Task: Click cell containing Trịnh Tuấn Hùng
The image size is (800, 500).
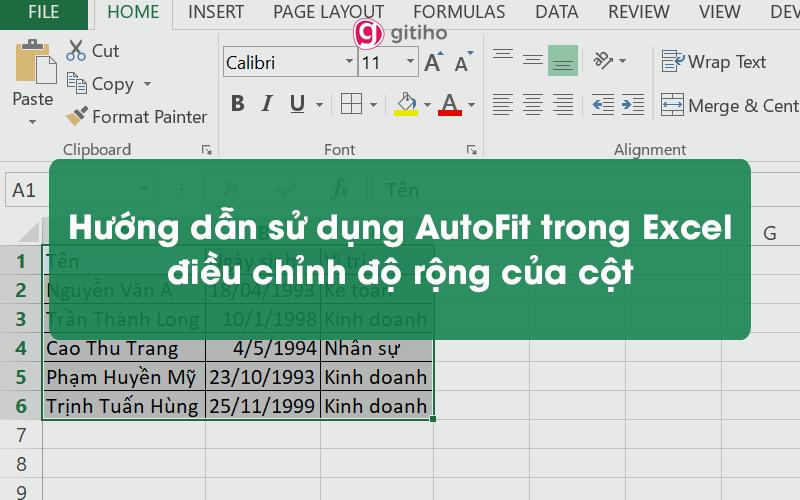Action: click(124, 406)
